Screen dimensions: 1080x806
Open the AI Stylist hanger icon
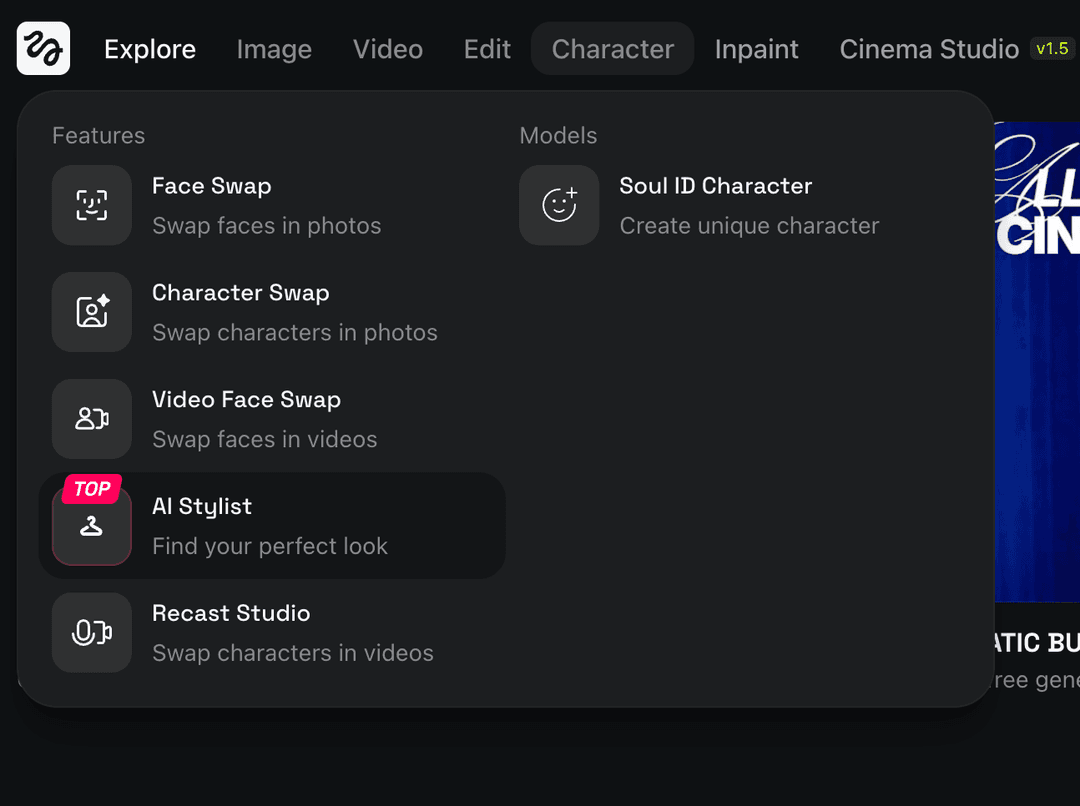(x=91, y=525)
